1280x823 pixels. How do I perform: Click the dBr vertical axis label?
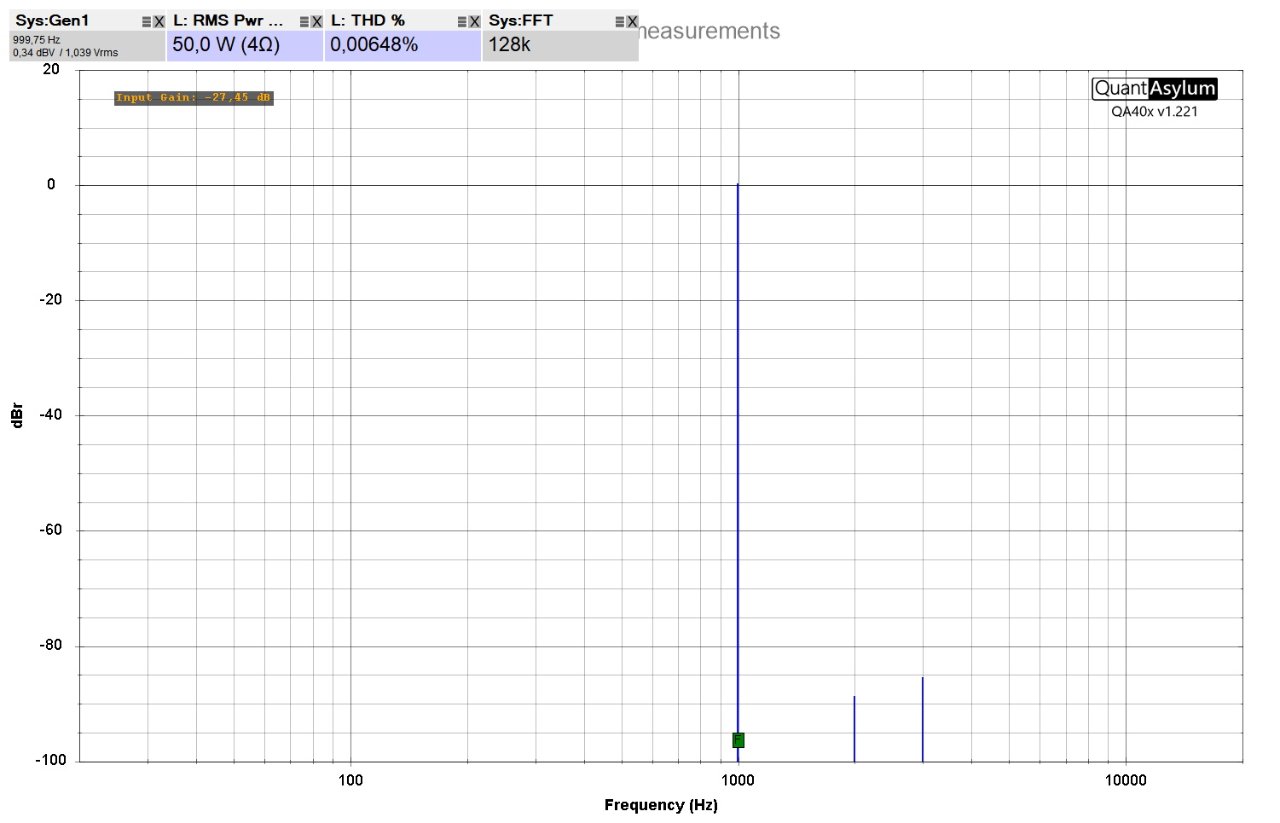coord(17,415)
